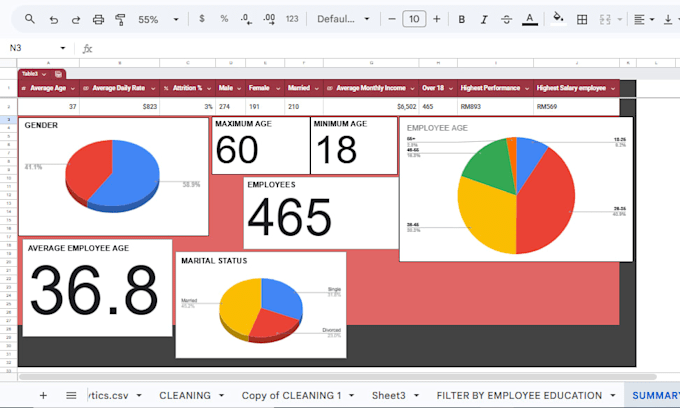Format as percent
This screenshot has height=408, width=680.
coord(224,19)
